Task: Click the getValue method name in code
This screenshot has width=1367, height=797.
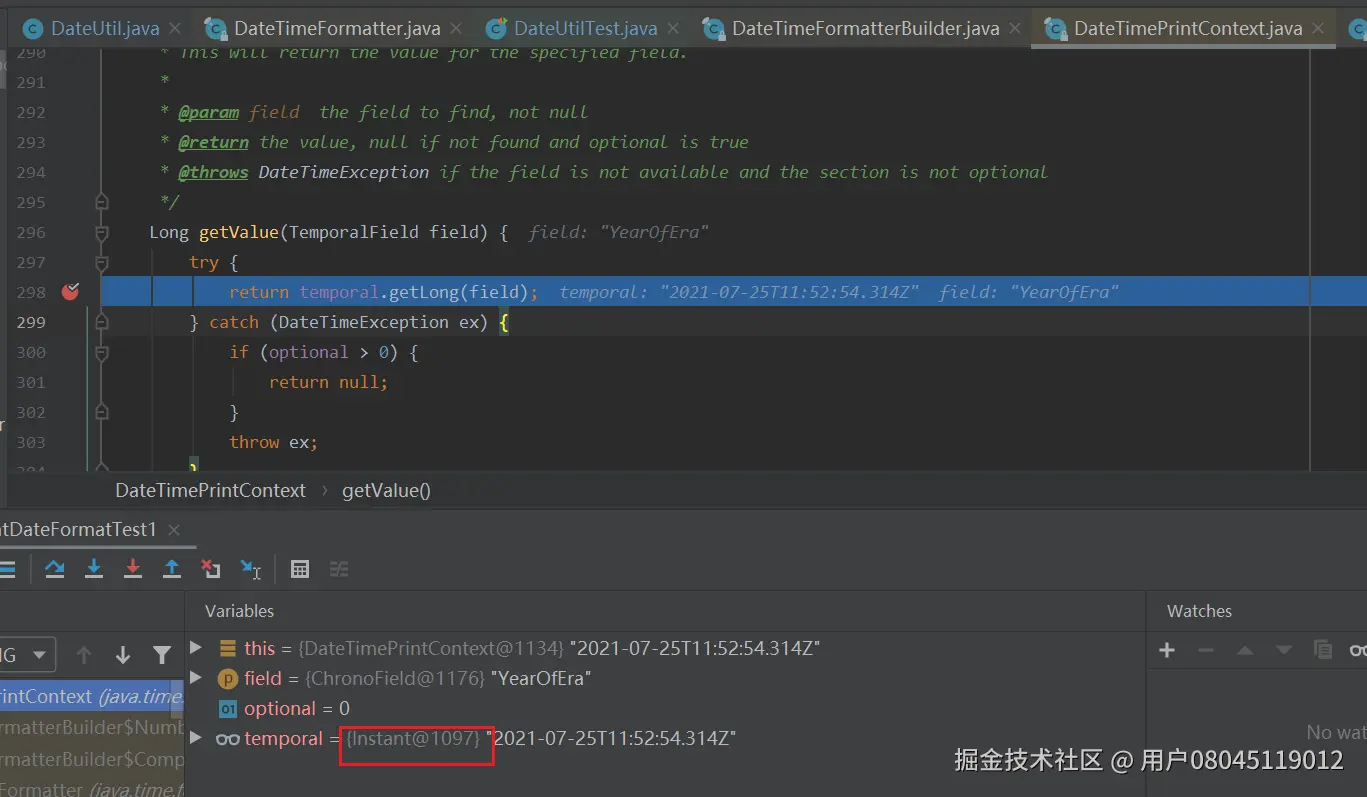Action: (x=238, y=232)
